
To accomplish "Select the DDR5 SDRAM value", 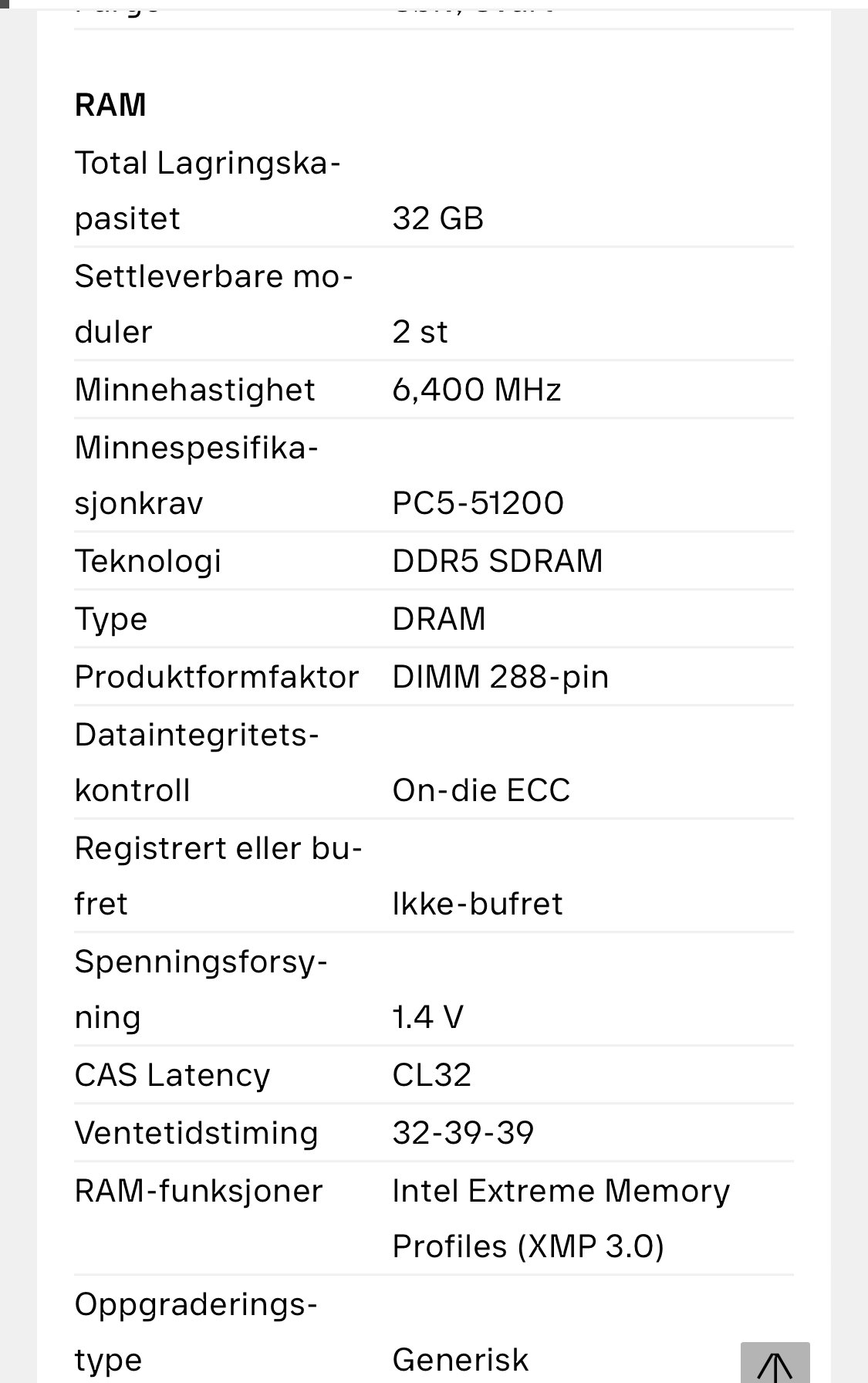I will point(498,561).
